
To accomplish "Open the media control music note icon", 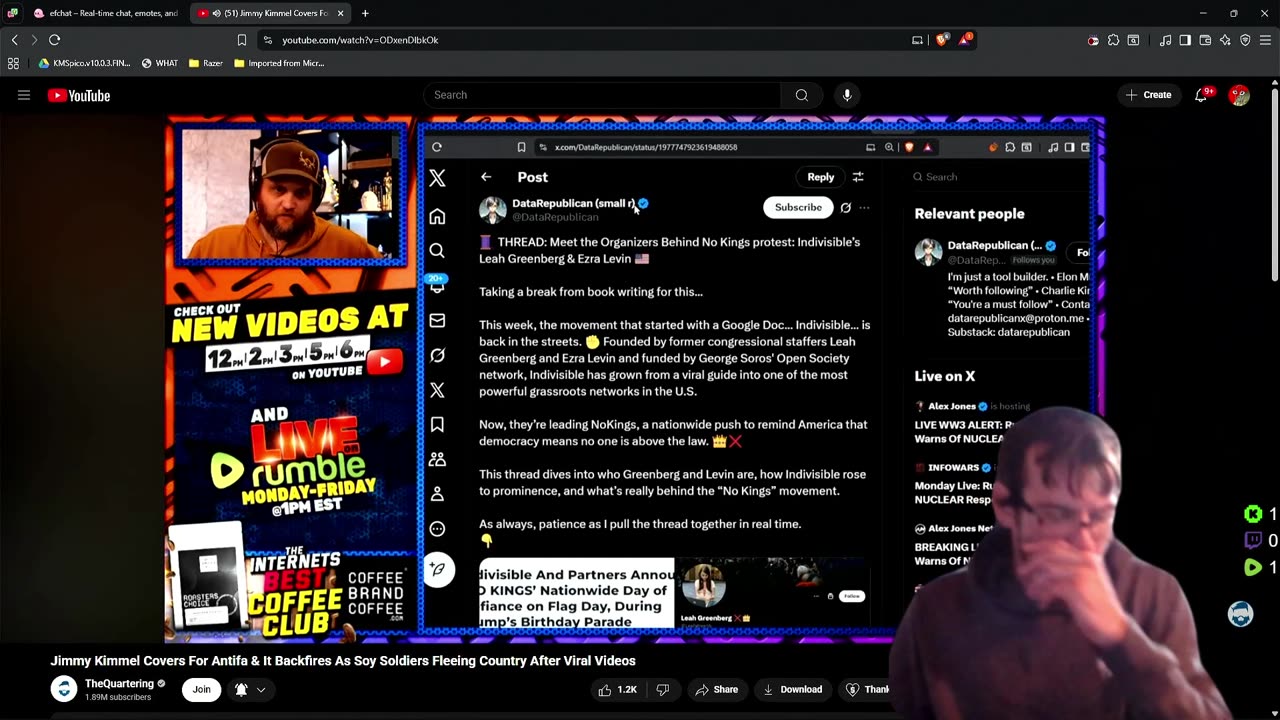I will (x=1165, y=40).
